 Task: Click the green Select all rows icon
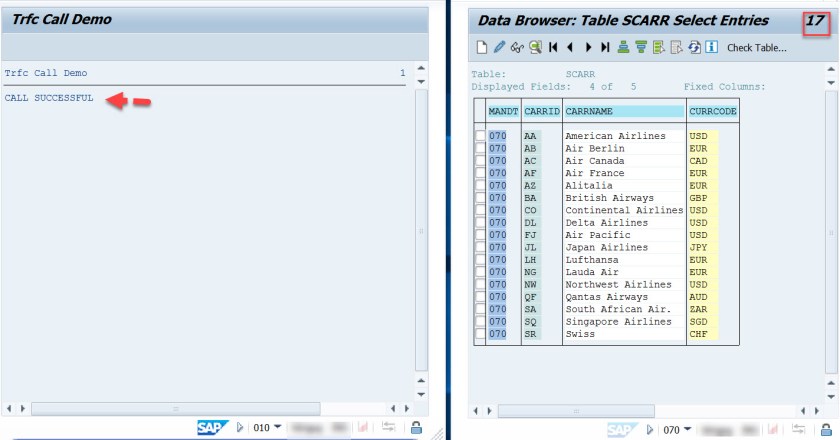(x=659, y=47)
